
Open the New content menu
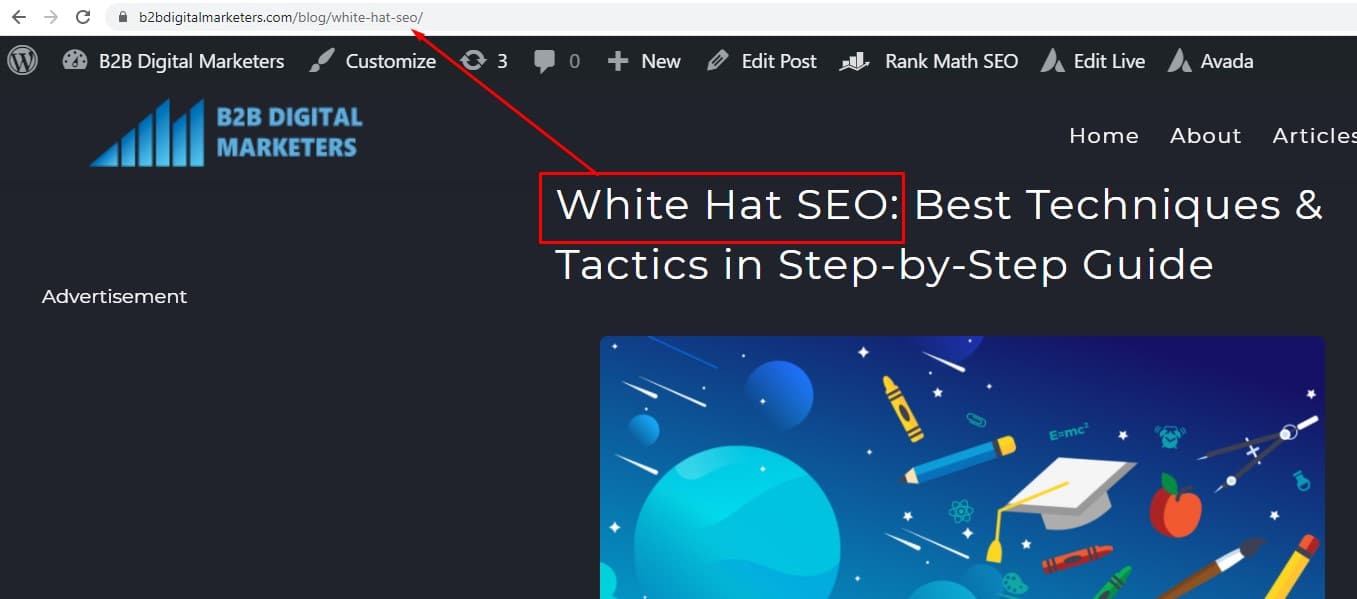(x=661, y=61)
